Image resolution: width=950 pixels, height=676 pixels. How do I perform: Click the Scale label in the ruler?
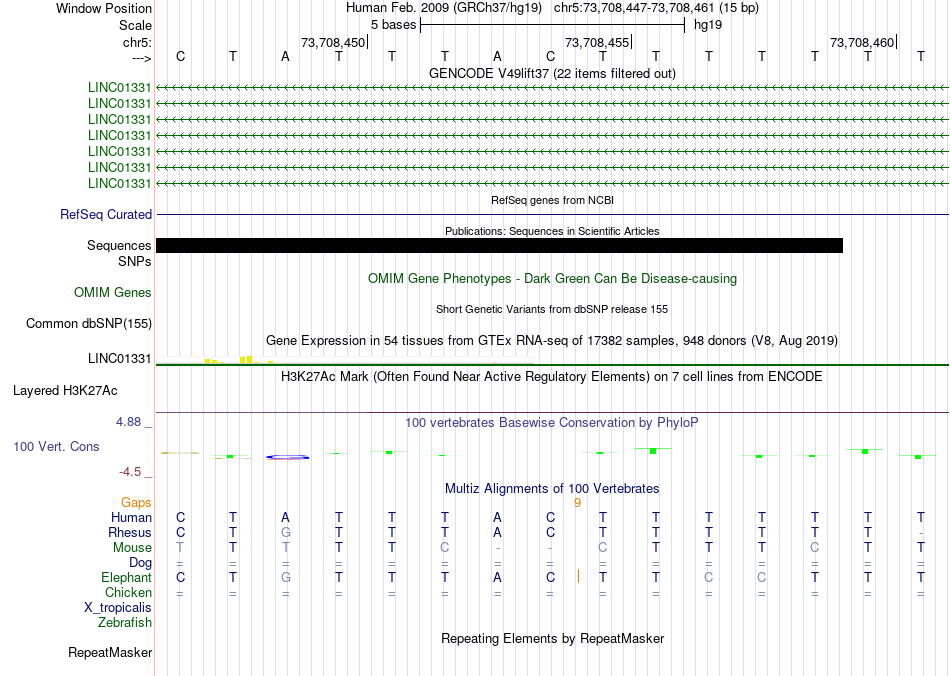click(135, 25)
